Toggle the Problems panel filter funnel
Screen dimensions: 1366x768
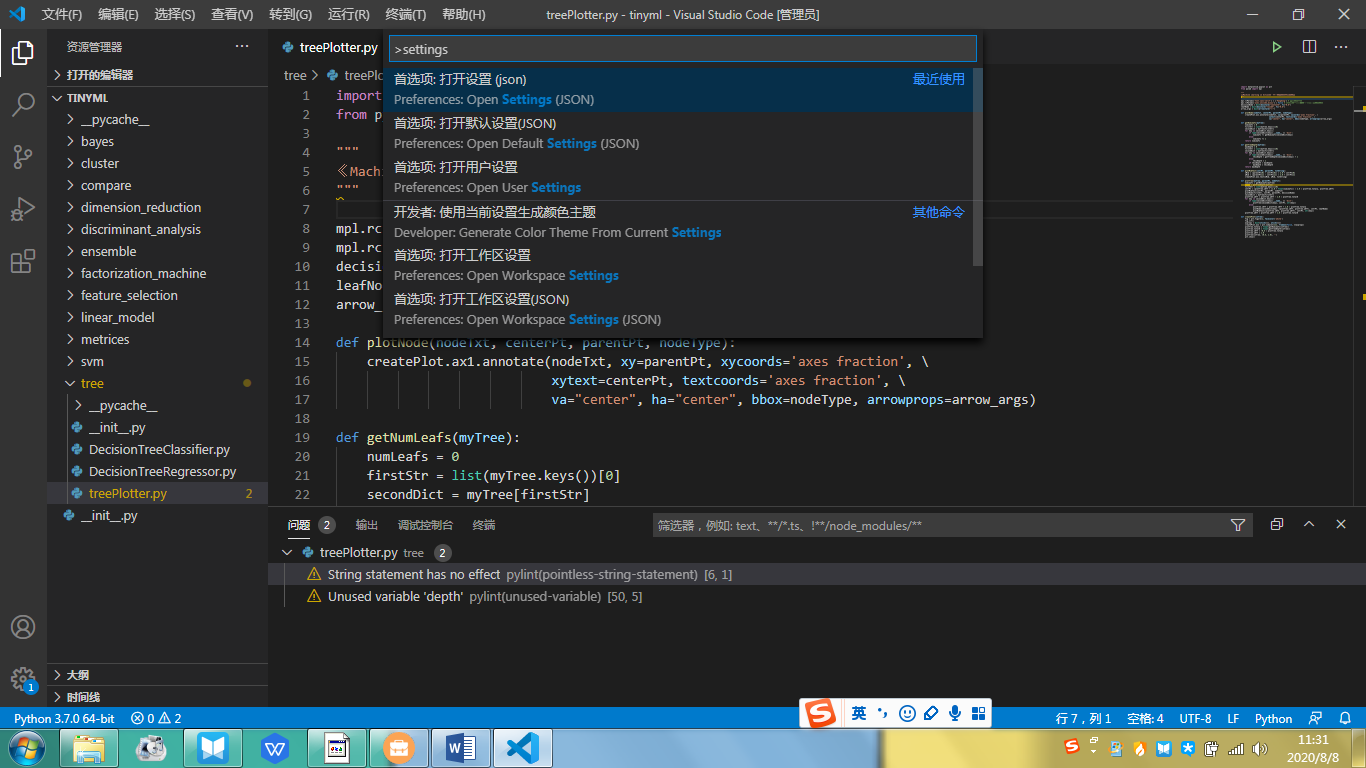point(1238,524)
